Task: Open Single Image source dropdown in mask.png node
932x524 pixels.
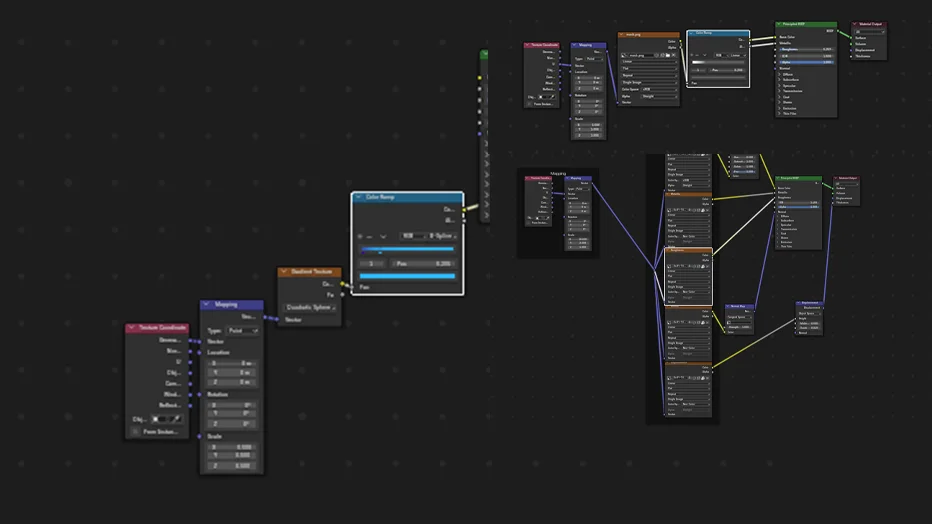Action: pyautogui.click(x=649, y=83)
